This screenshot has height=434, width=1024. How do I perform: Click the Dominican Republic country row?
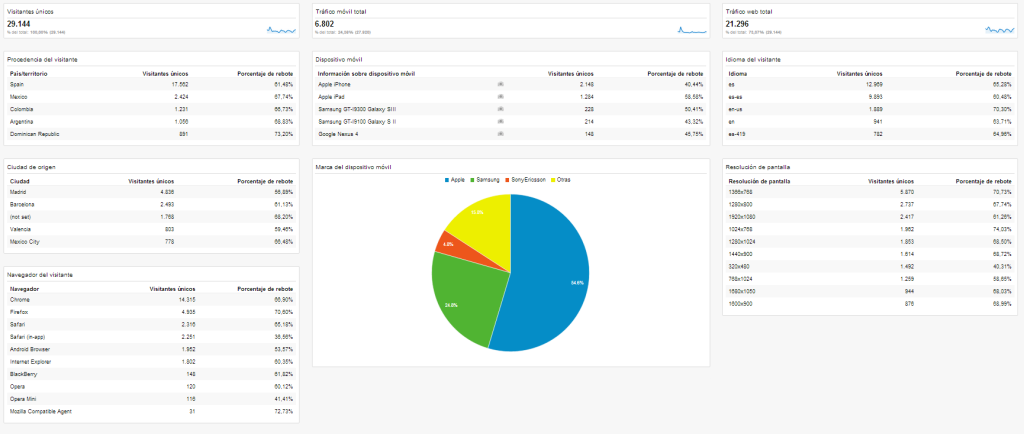pyautogui.click(x=152, y=134)
